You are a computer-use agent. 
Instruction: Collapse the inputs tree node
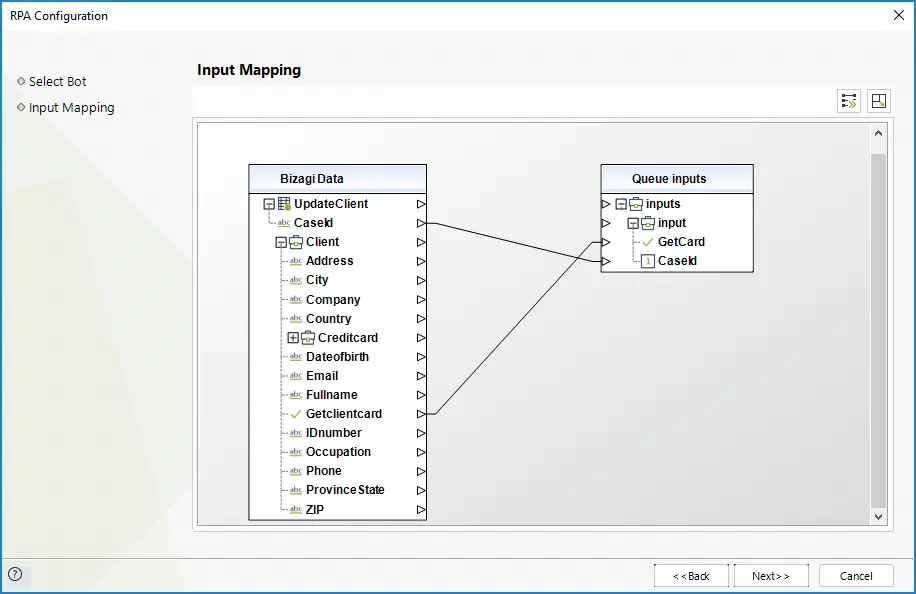coord(622,204)
